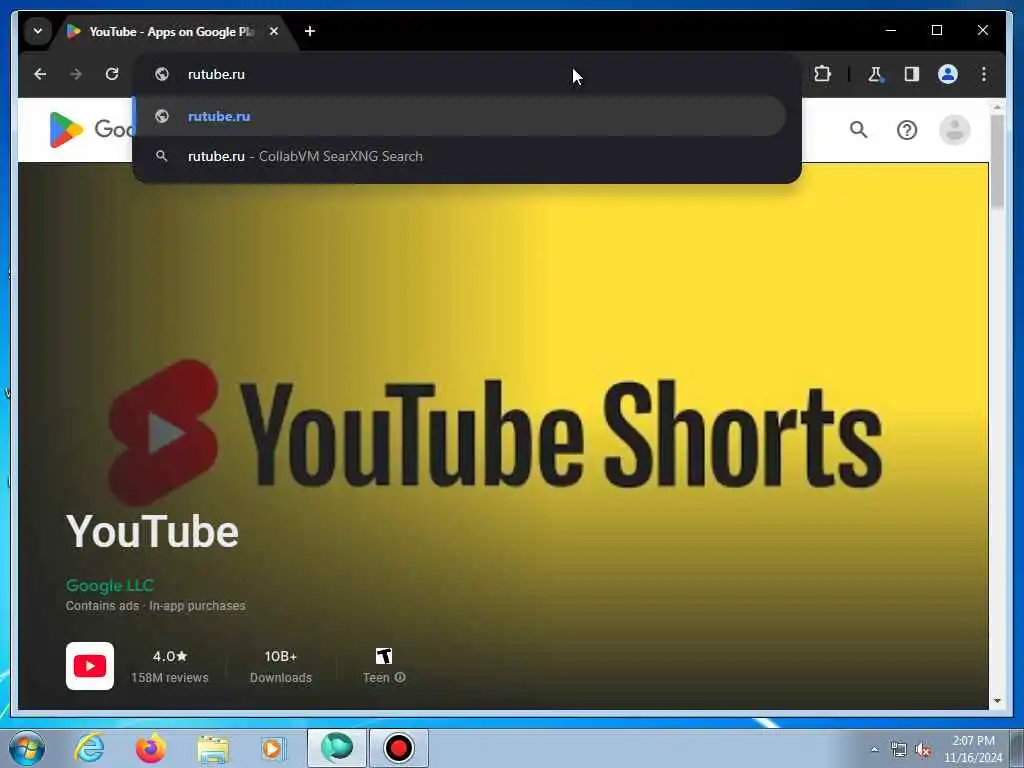The width and height of the screenshot is (1024, 768).
Task: Go back to the previous page
Action: 40,74
